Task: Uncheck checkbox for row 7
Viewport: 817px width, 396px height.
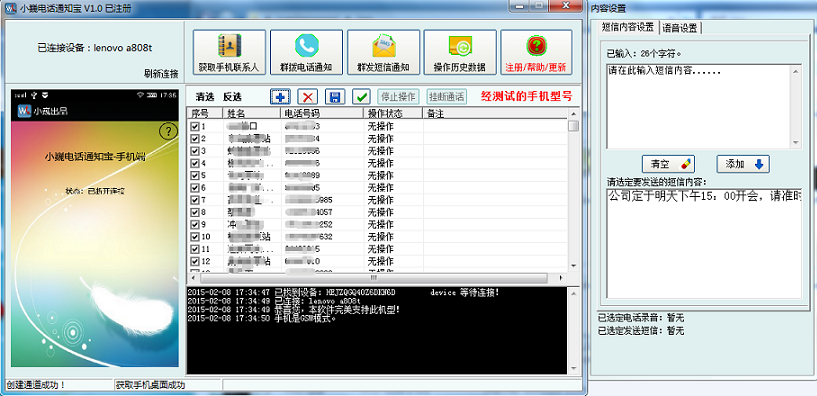Action: [195, 200]
